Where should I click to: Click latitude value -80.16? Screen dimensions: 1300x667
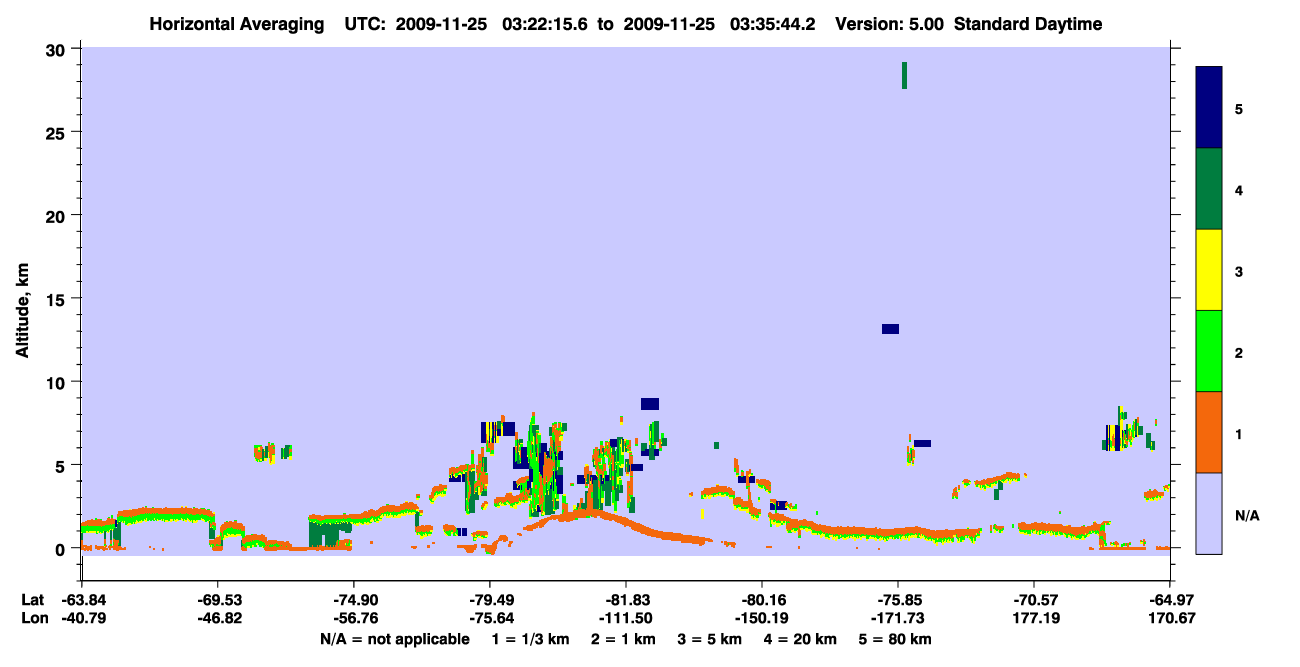(762, 600)
